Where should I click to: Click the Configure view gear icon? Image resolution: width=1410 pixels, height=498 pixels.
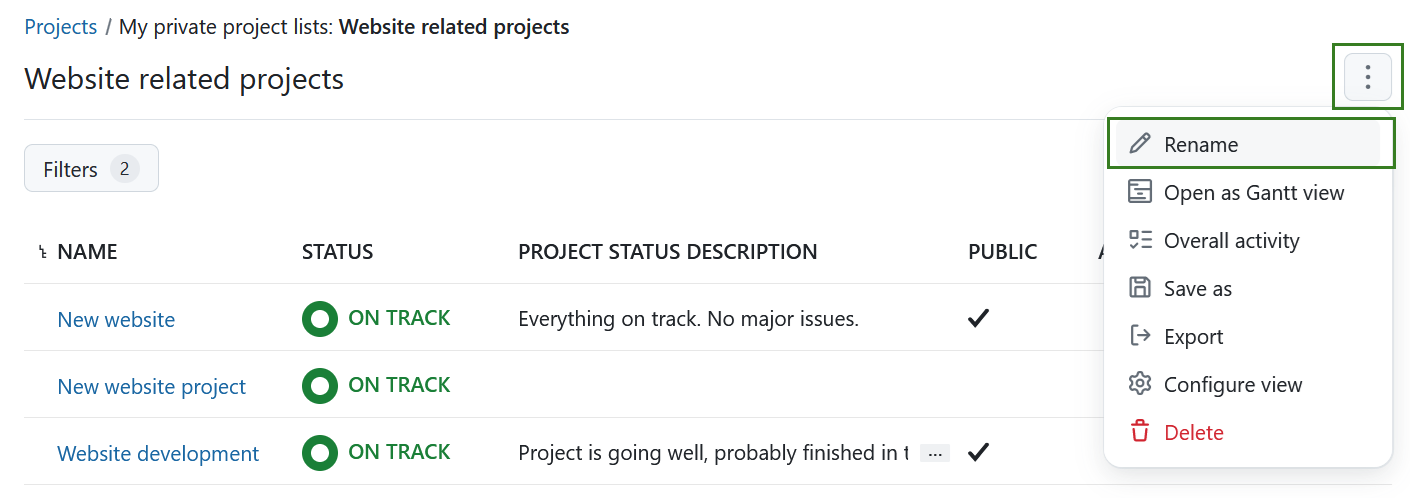point(1140,384)
